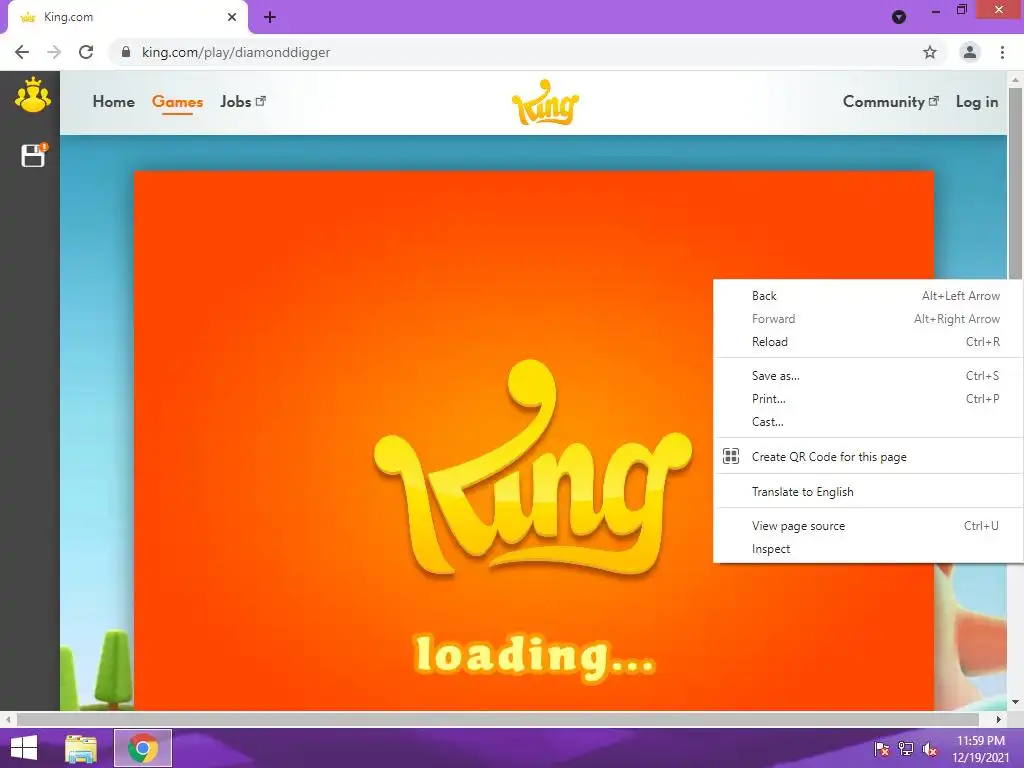Choose Save as... in context menu

869,376
